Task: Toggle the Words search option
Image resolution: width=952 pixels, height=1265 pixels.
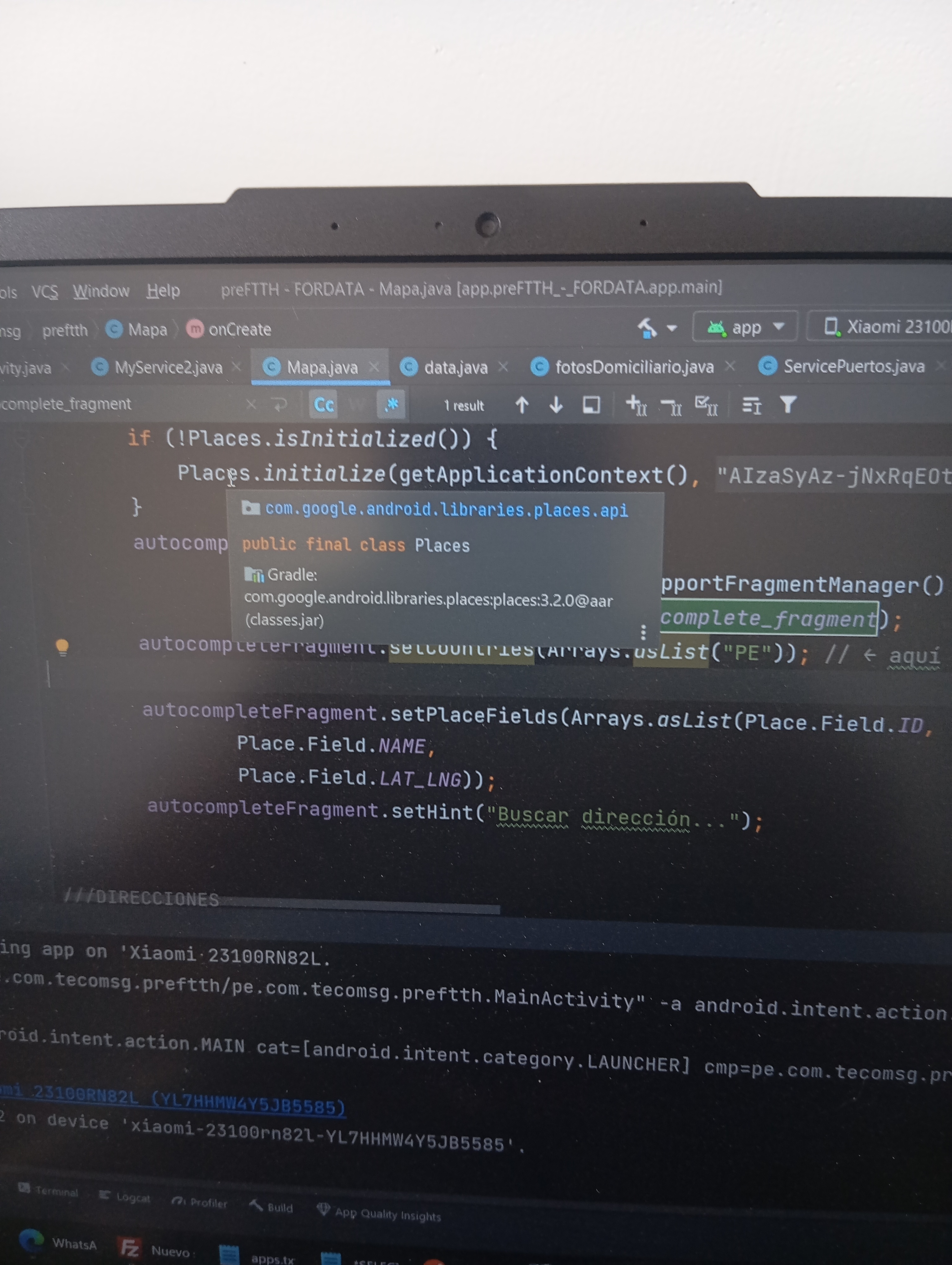Action: (x=358, y=405)
